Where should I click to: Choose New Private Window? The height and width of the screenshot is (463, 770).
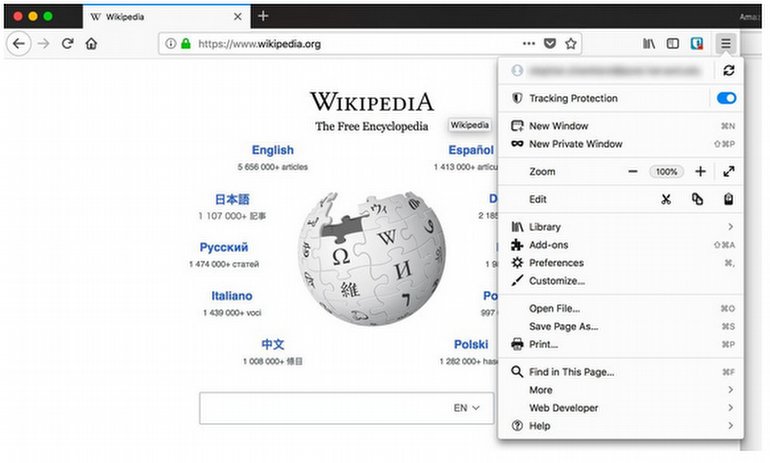click(x=621, y=144)
